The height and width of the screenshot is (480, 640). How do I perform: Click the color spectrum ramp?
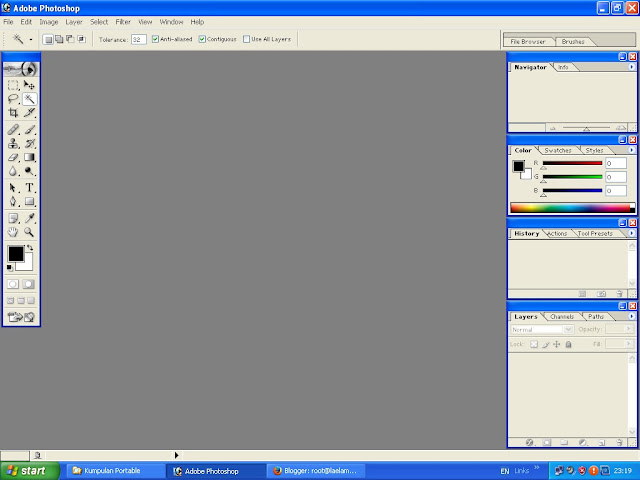click(x=572, y=208)
